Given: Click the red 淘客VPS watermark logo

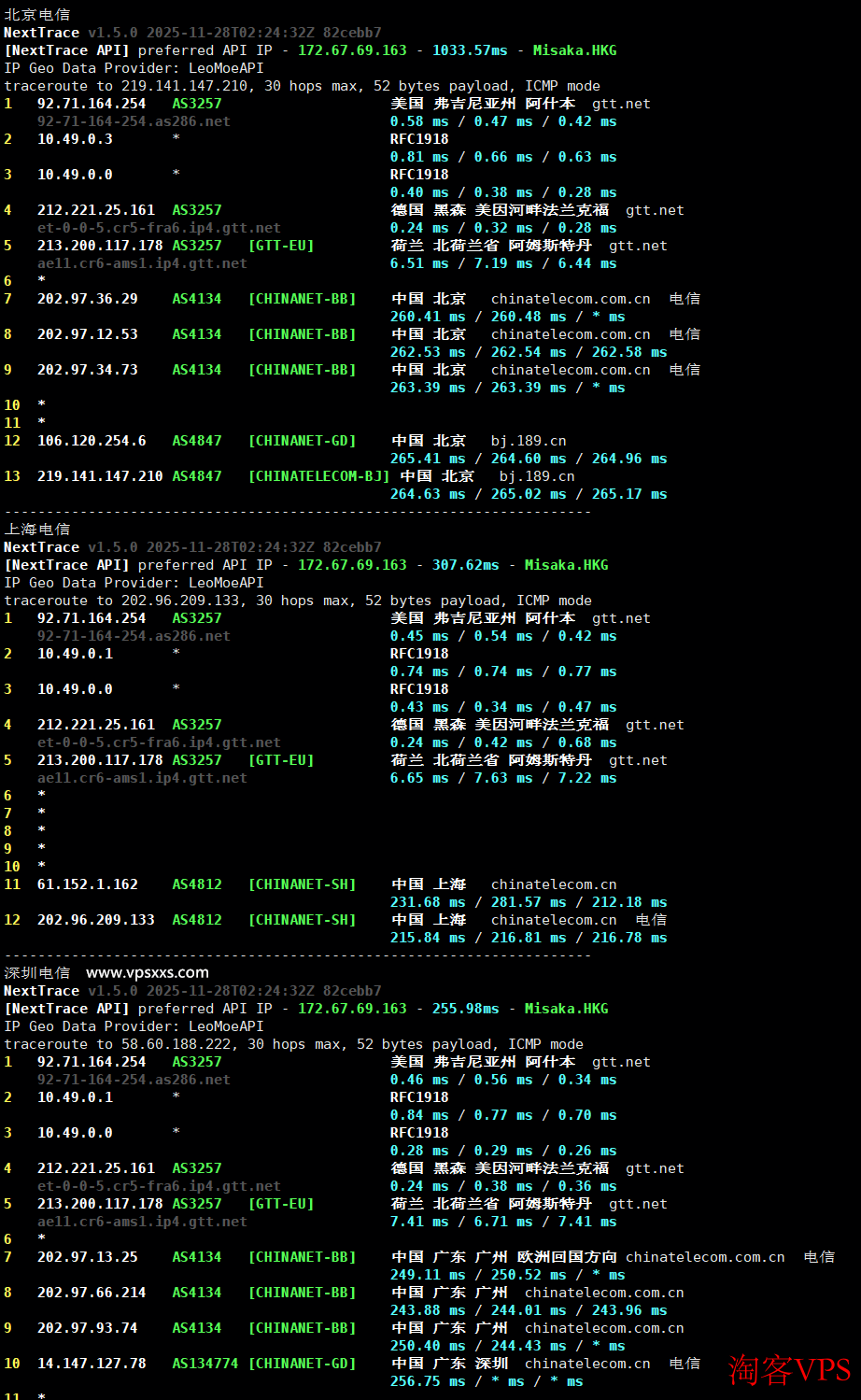Looking at the screenshot, I should pos(789,1369).
